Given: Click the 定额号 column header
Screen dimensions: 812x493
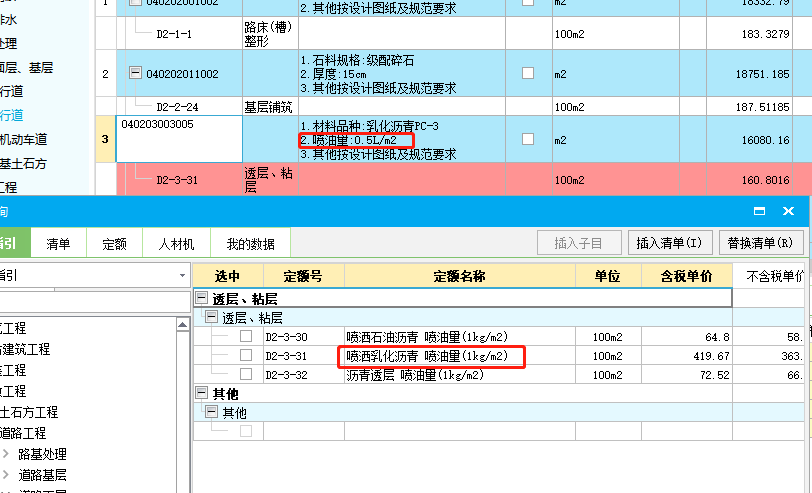Looking at the screenshot, I should coord(303,276).
